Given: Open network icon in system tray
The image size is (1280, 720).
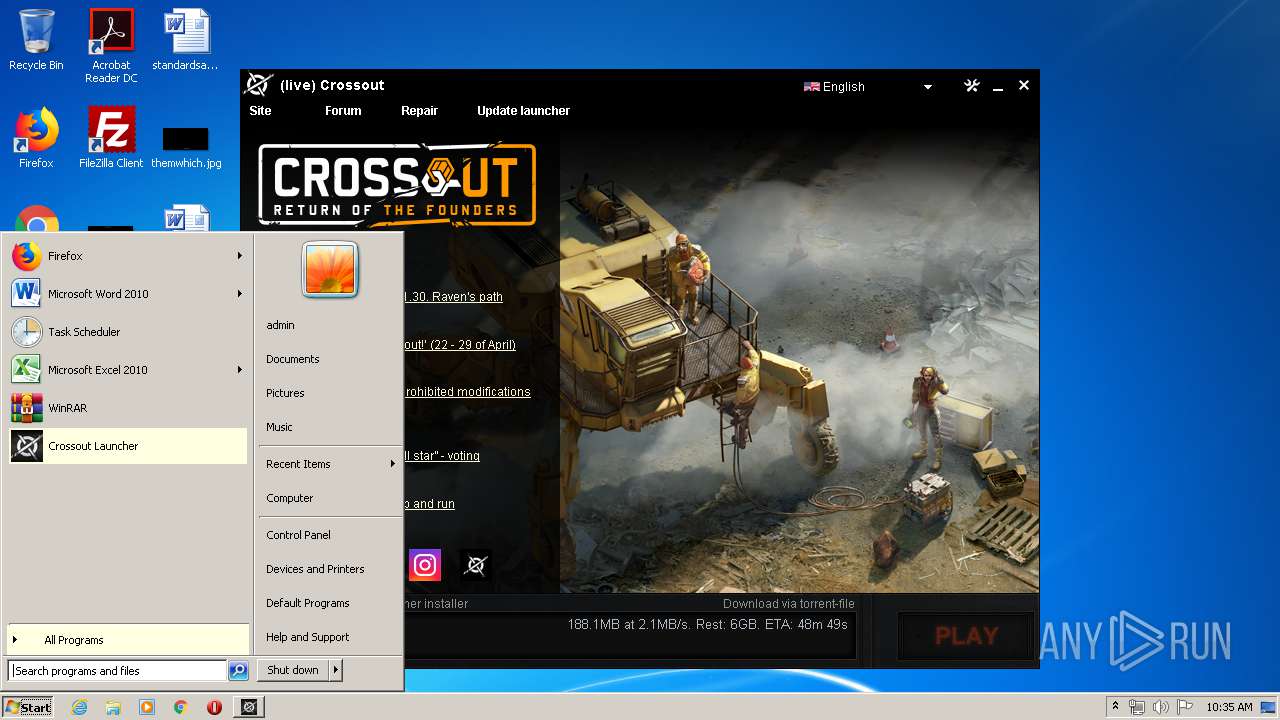Looking at the screenshot, I should pyautogui.click(x=1137, y=707).
